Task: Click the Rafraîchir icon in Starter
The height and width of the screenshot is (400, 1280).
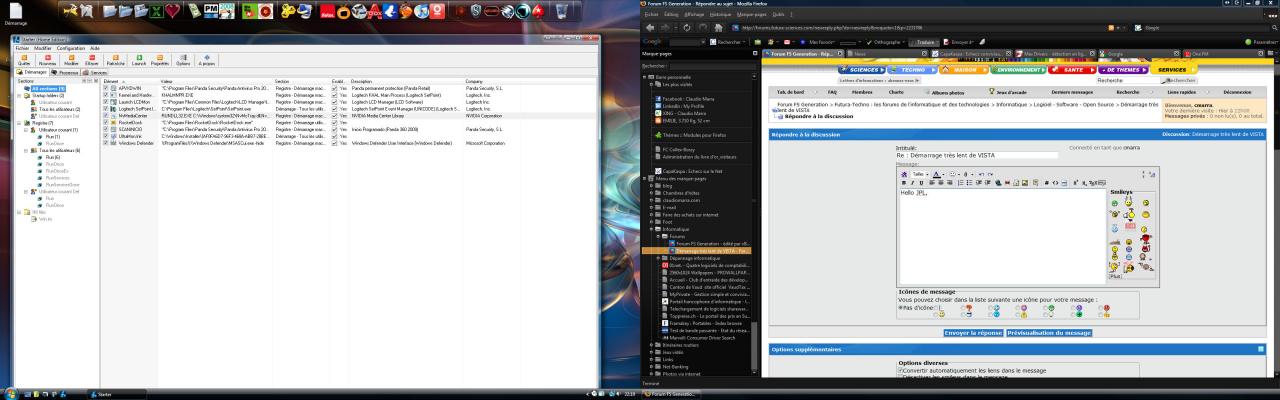Action: pyautogui.click(x=116, y=58)
